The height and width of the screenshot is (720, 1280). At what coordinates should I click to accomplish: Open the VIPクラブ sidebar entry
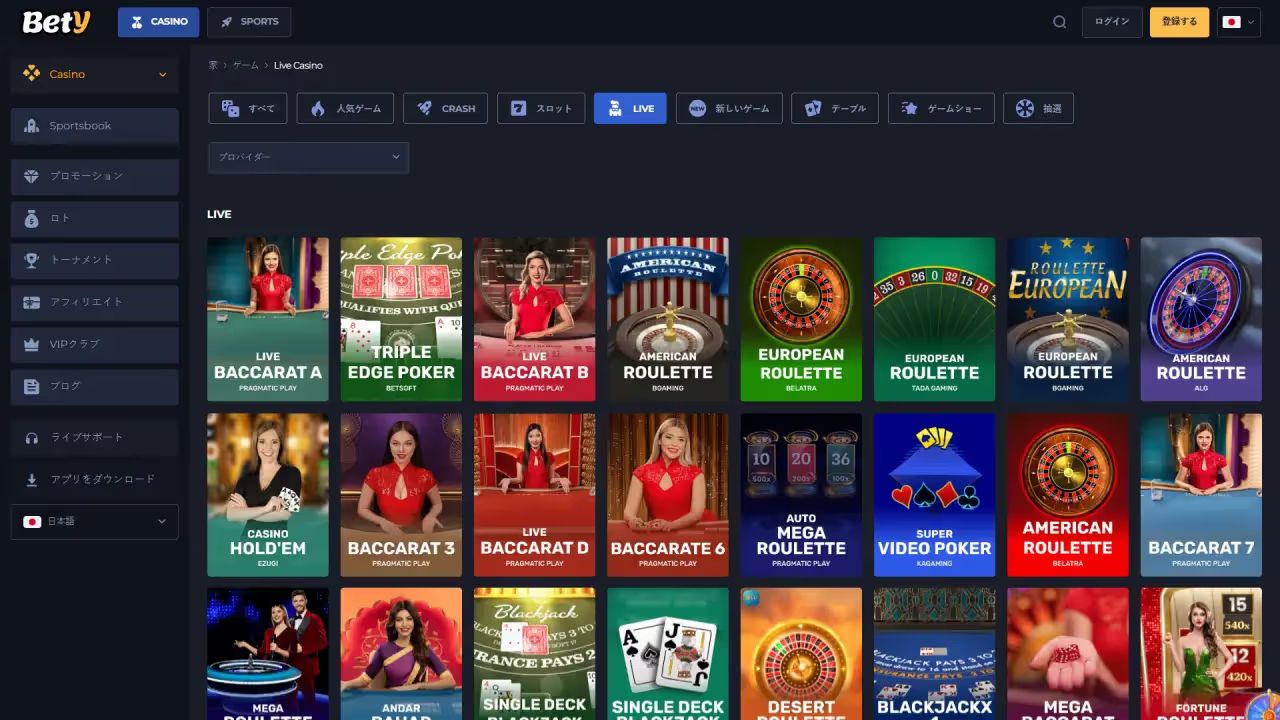(x=95, y=344)
